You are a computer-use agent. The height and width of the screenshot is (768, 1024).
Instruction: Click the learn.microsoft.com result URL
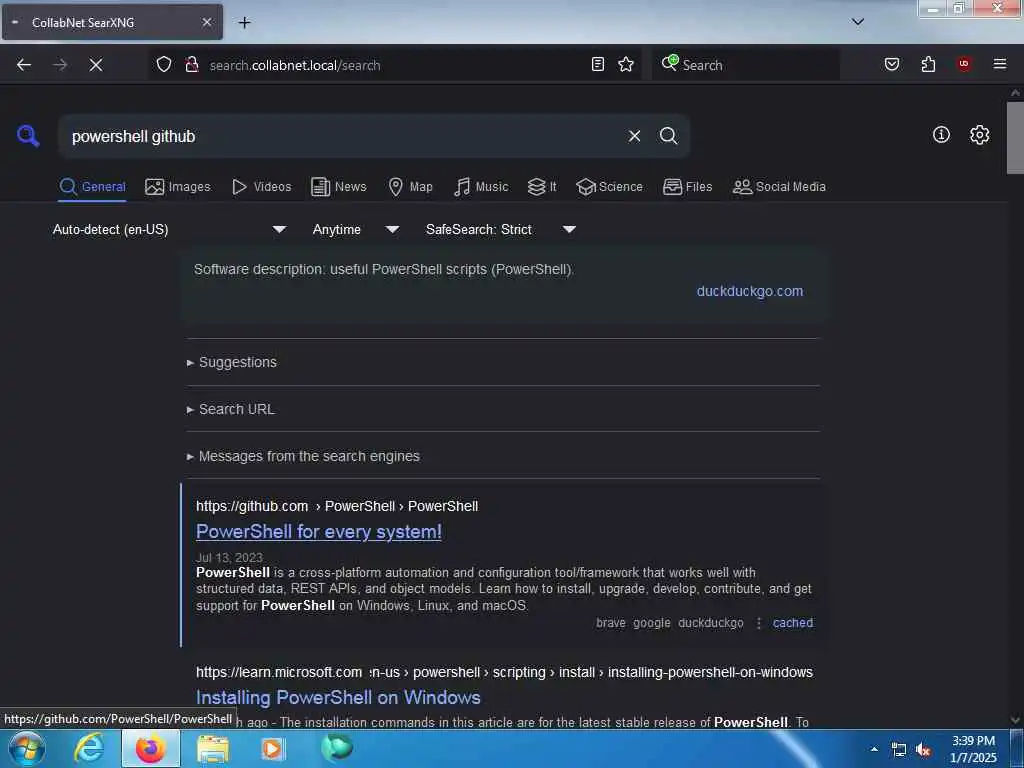tap(504, 672)
